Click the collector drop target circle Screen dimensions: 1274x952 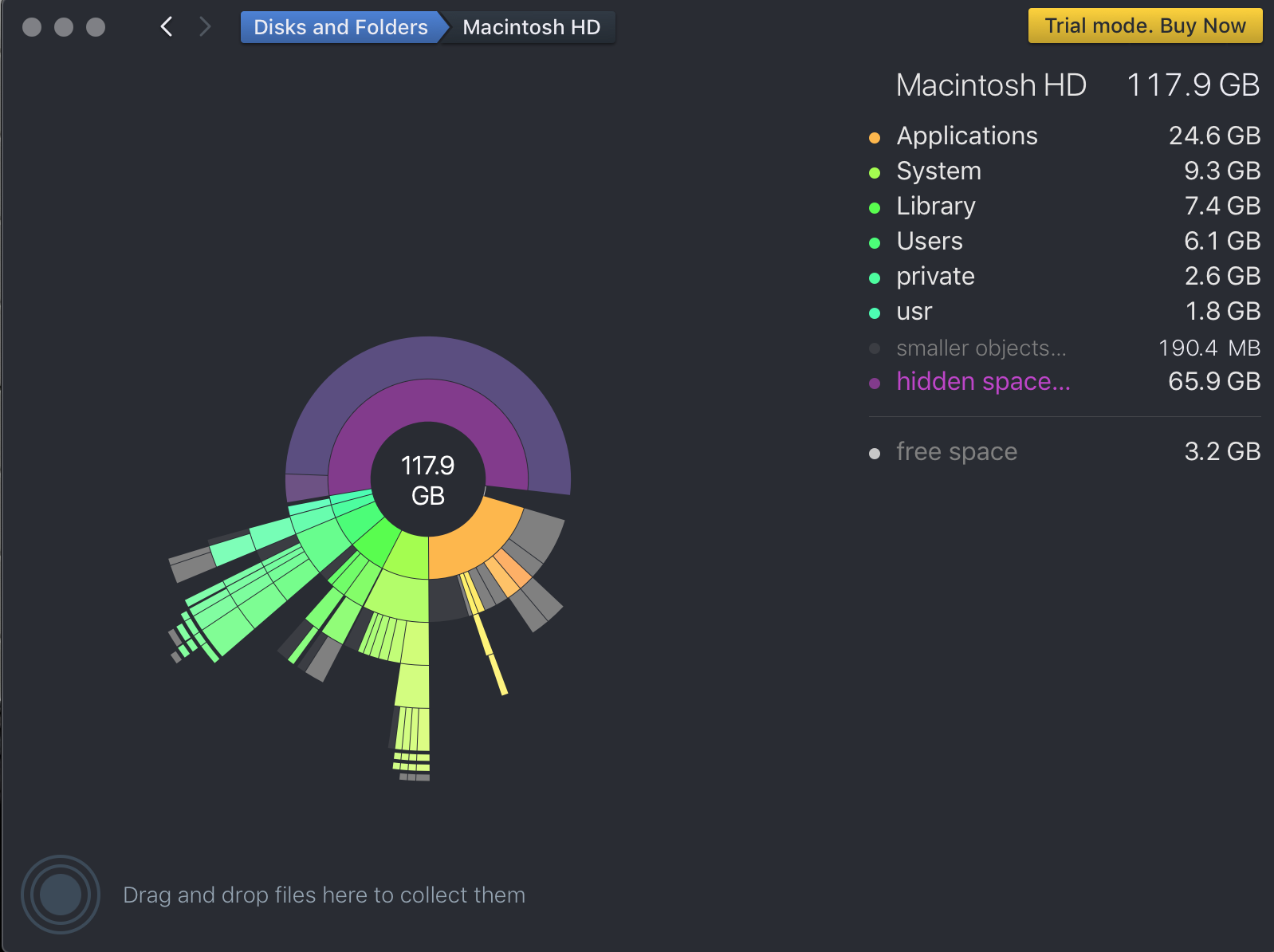[x=61, y=895]
